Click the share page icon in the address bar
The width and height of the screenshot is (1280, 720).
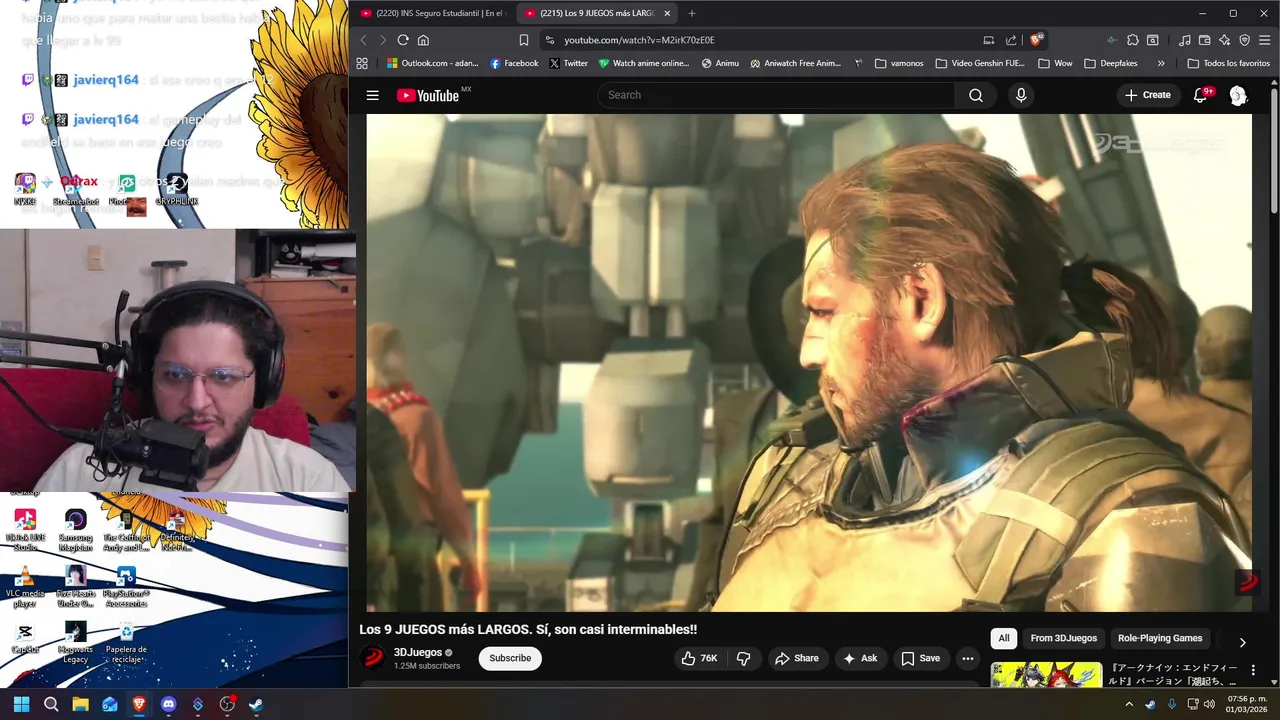(1011, 40)
